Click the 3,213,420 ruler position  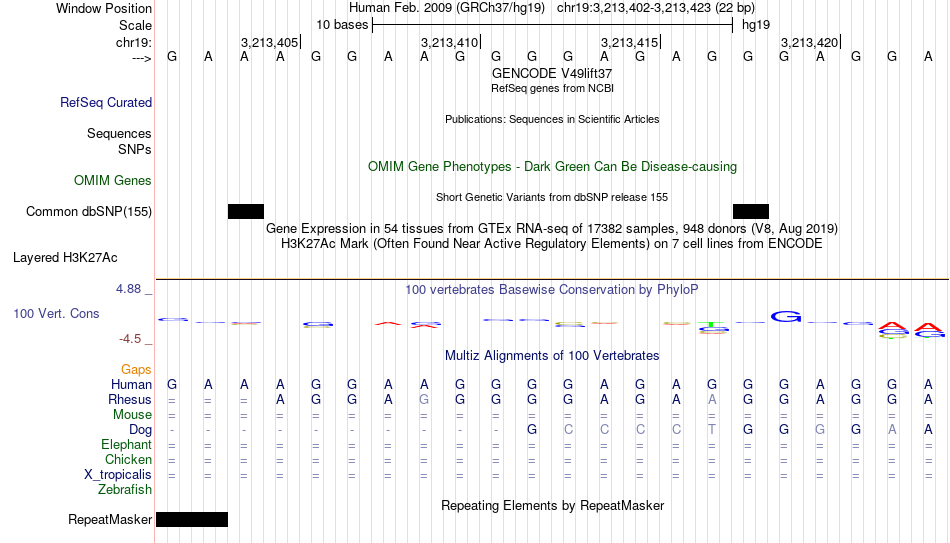click(809, 42)
